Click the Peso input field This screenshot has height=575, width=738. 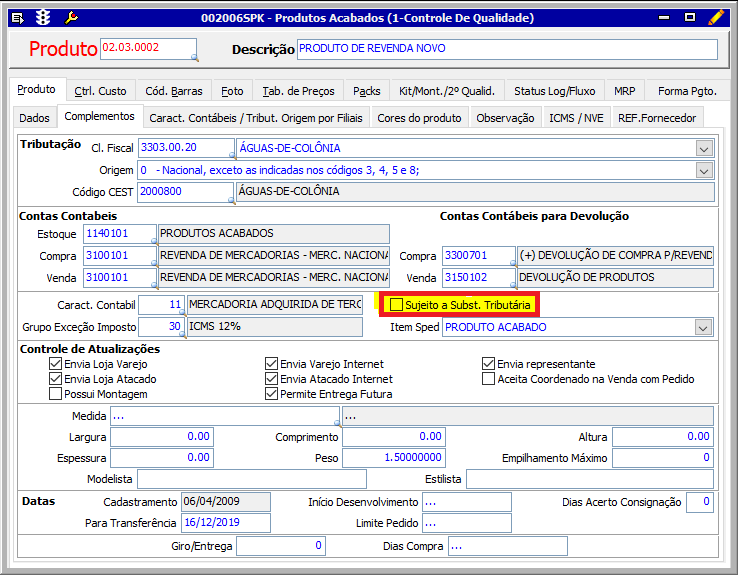(393, 458)
